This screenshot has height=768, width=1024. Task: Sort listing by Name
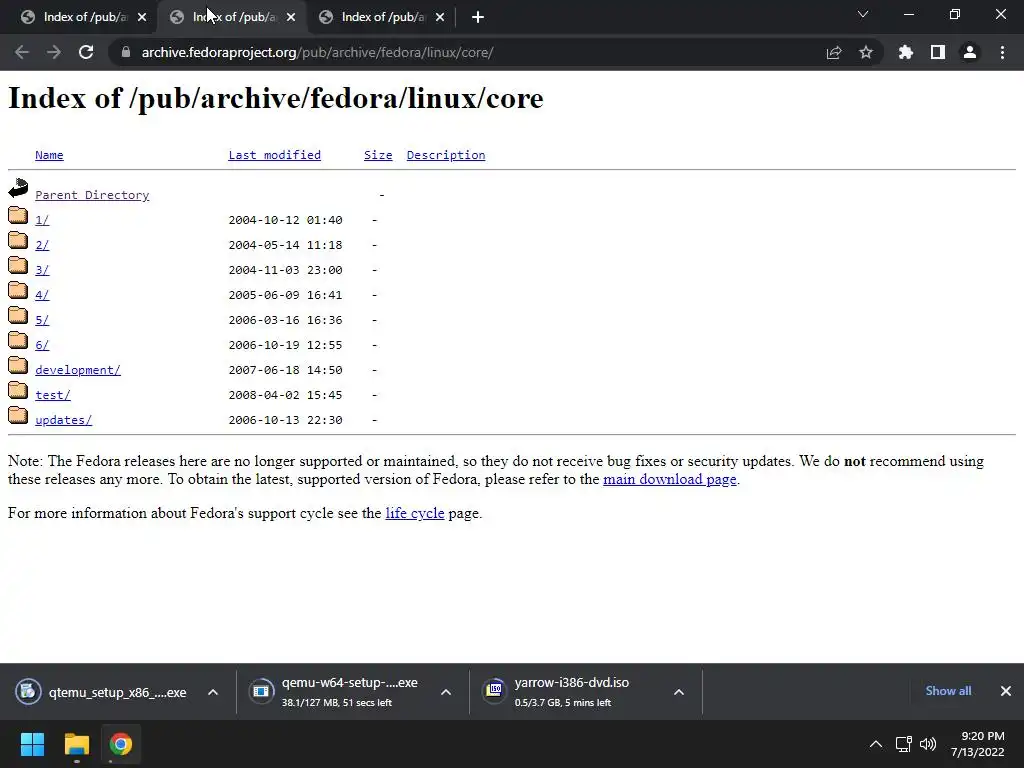49,155
